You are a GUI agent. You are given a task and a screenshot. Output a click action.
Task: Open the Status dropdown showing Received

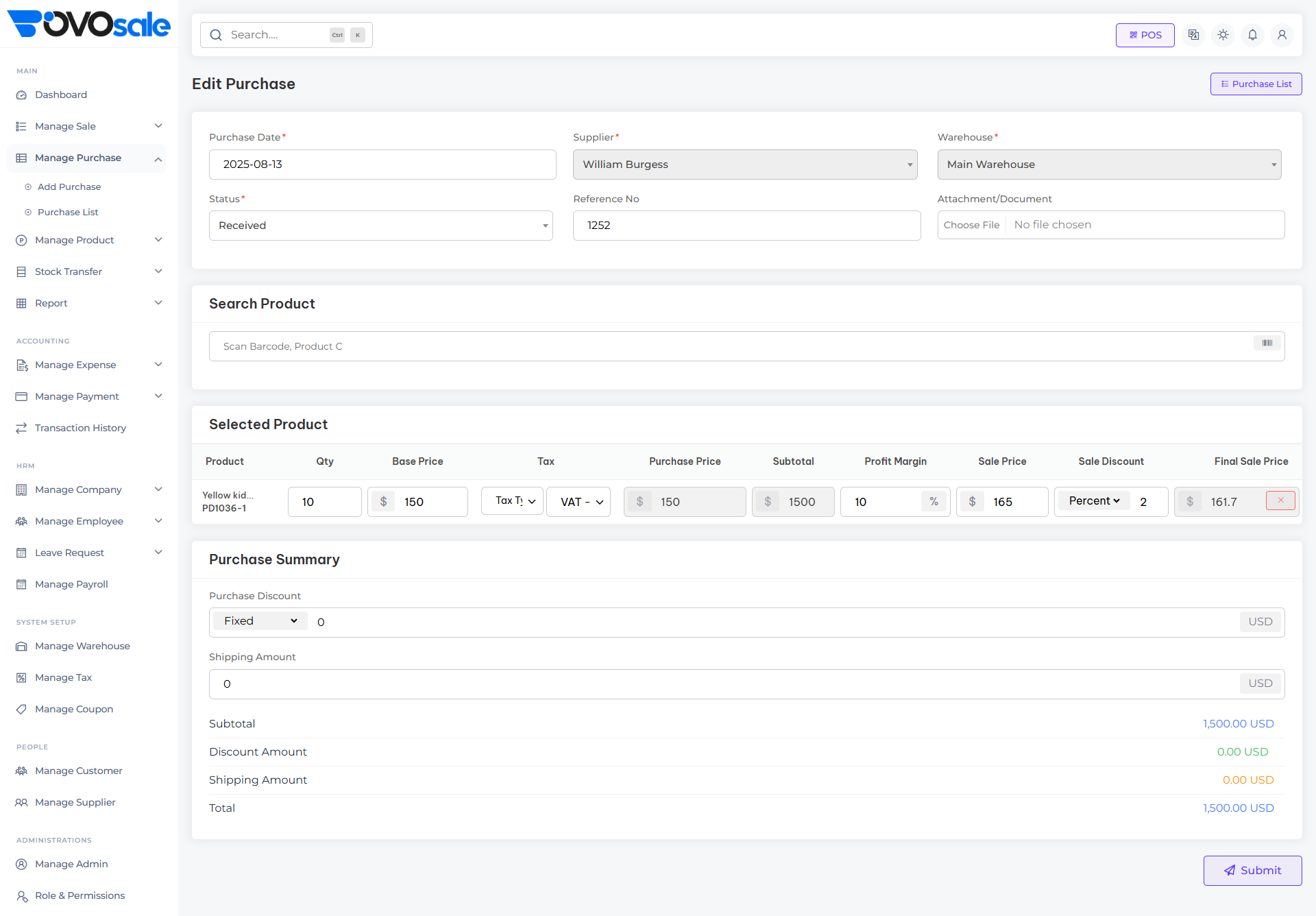point(381,226)
